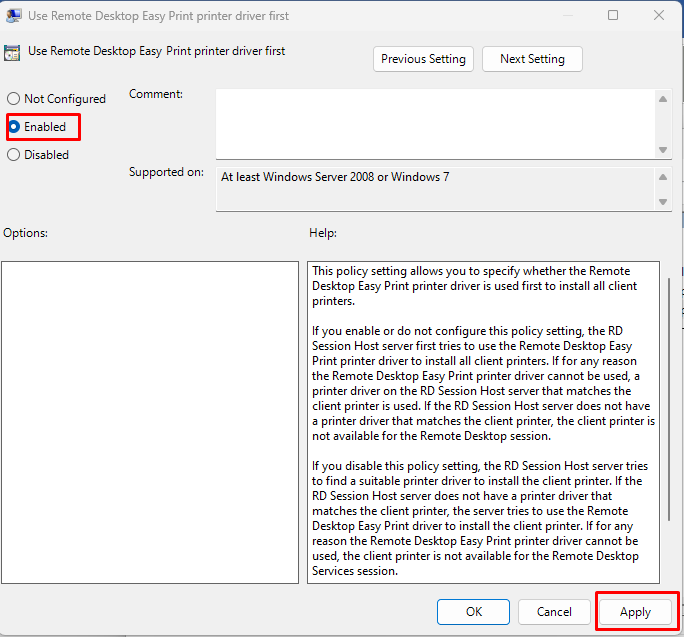Screen dimensions: 684x637
Task: Go to Next Setting
Action: pyautogui.click(x=532, y=59)
